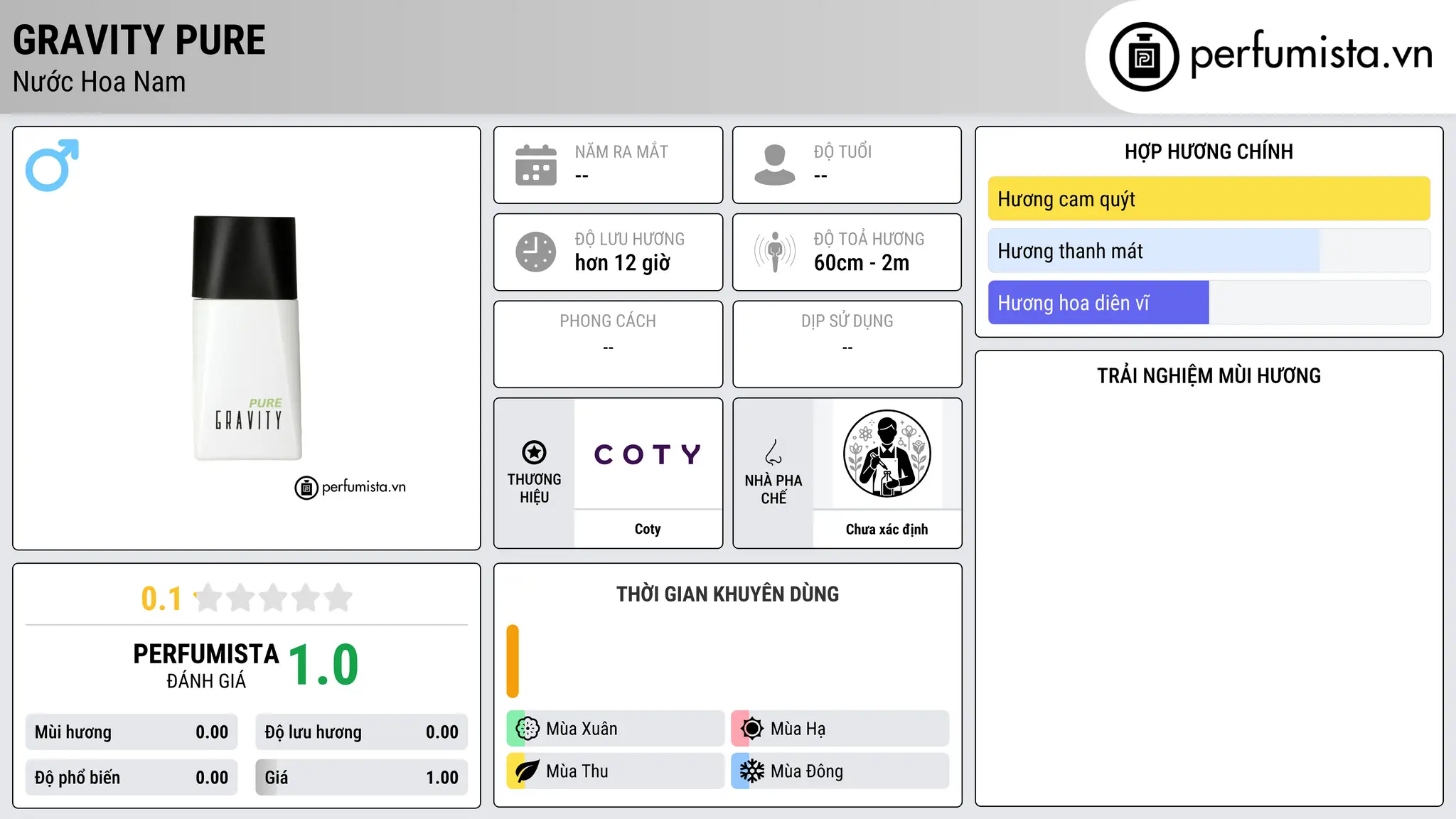This screenshot has height=819, width=1456.
Task: Select the Mùa Đông season label
Action: tap(807, 771)
